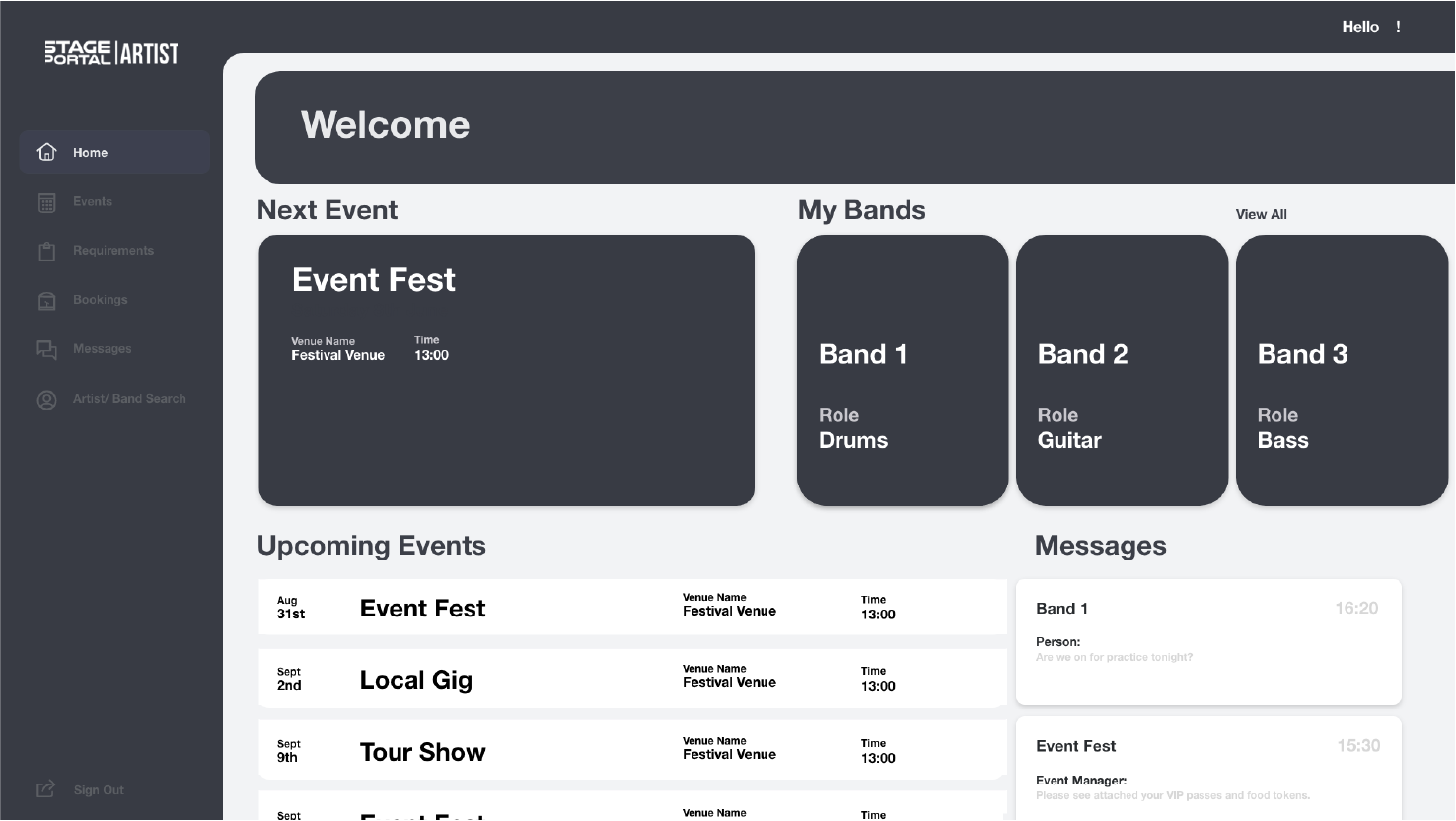Open the Events calendar icon
The width and height of the screenshot is (1456, 821).
tap(46, 202)
